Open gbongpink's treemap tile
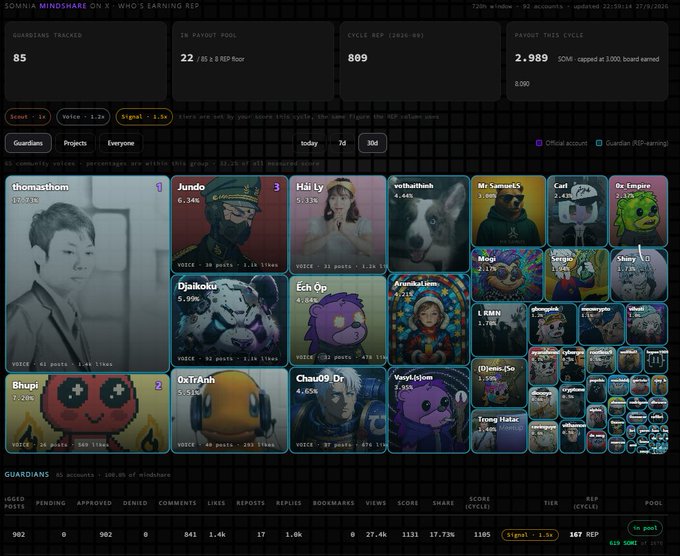Image resolution: width=680 pixels, height=556 pixels. coord(552,324)
